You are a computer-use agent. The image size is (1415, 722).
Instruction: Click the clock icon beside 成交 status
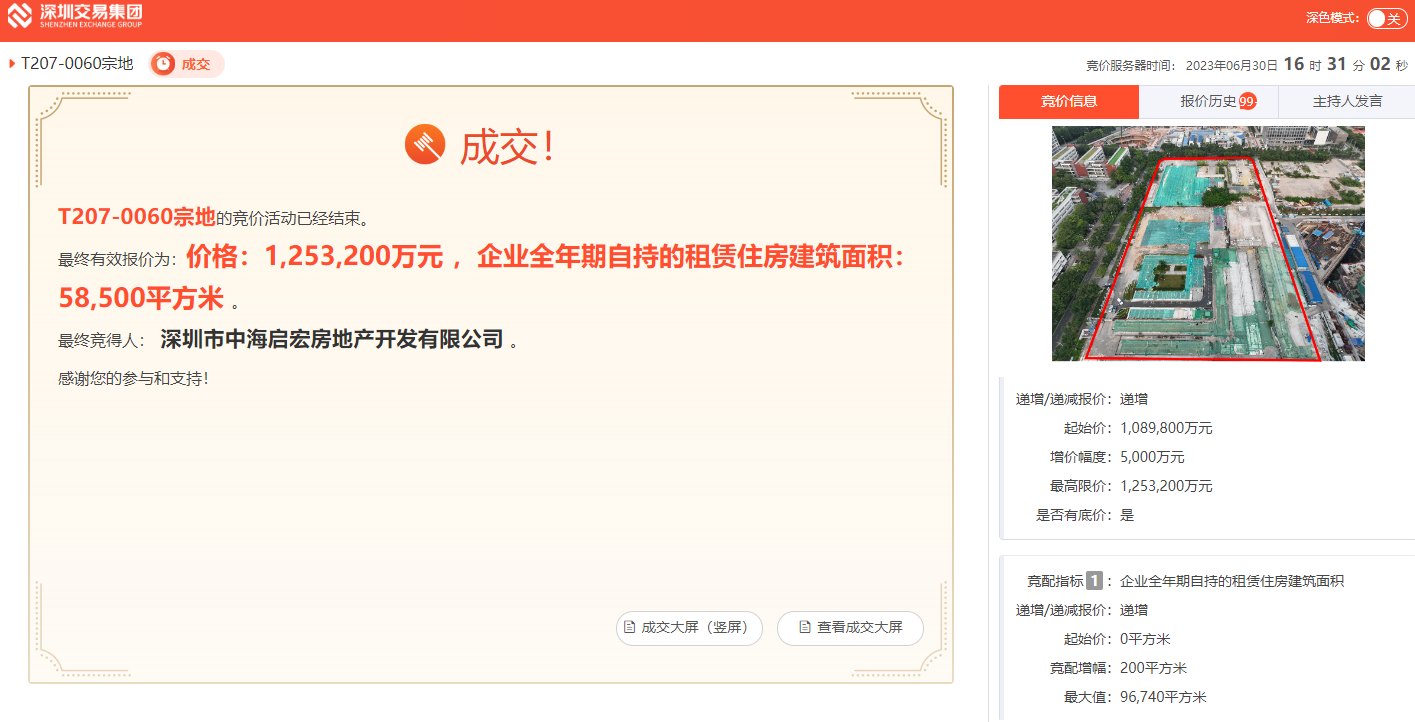[163, 64]
